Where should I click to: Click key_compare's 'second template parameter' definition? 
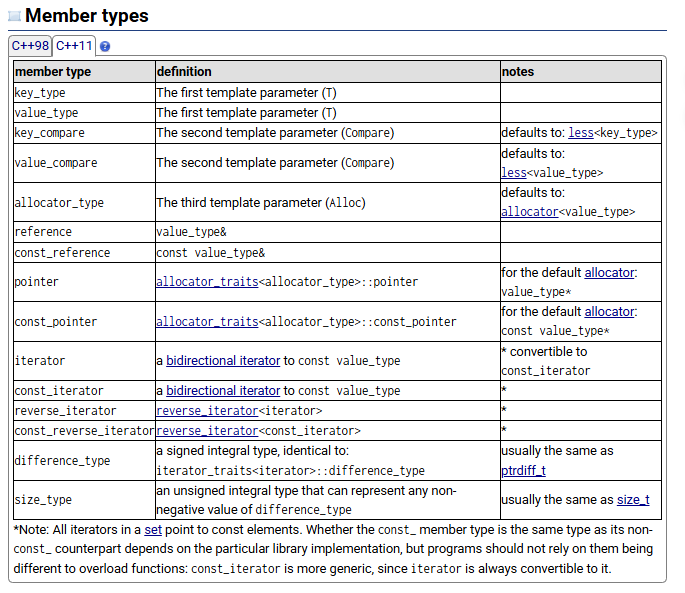328,133
